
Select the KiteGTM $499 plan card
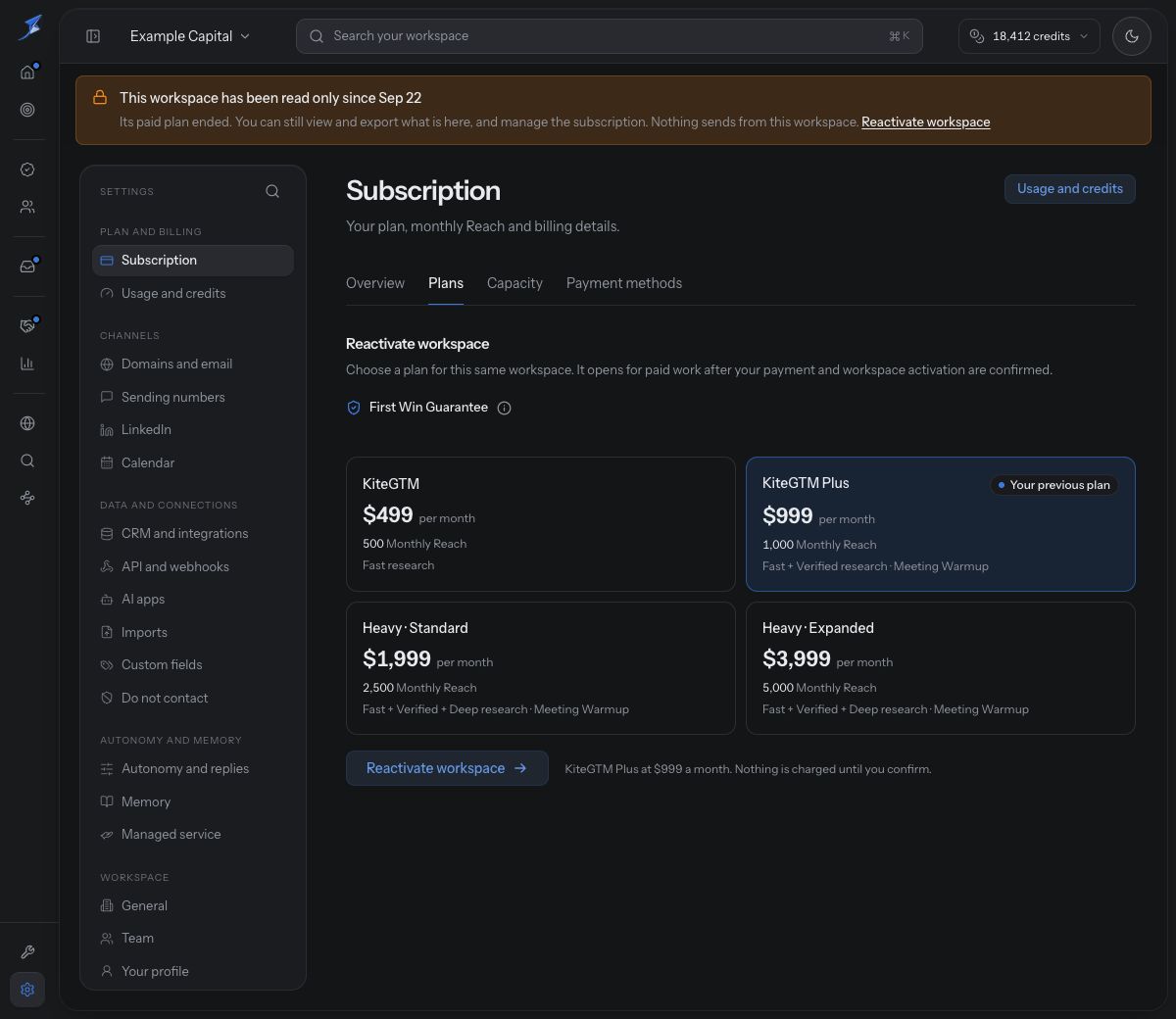(x=541, y=524)
